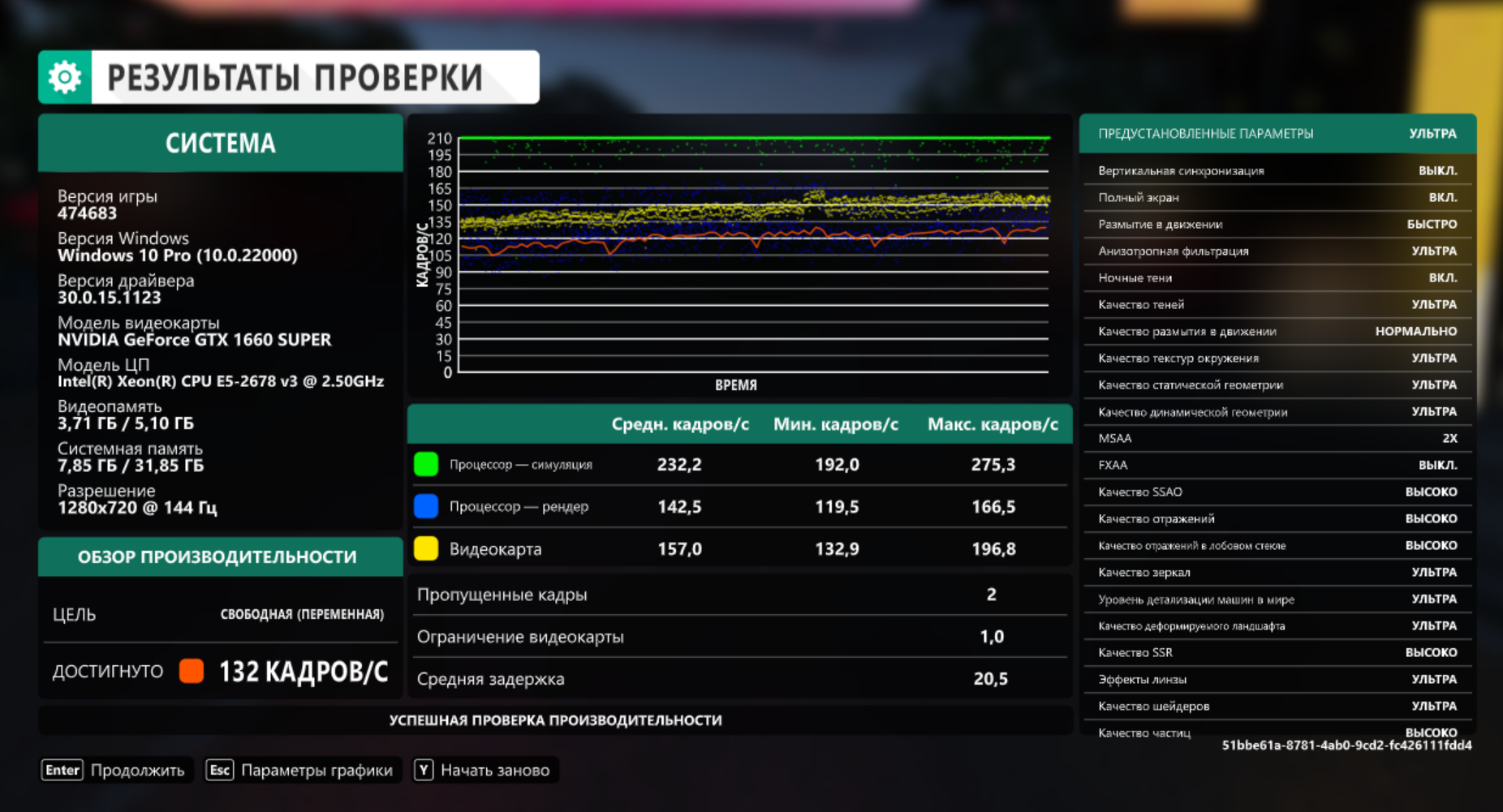Image resolution: width=1503 pixels, height=812 pixels.
Task: Click yellow swatch next to Видеокарта
Action: [x=426, y=548]
